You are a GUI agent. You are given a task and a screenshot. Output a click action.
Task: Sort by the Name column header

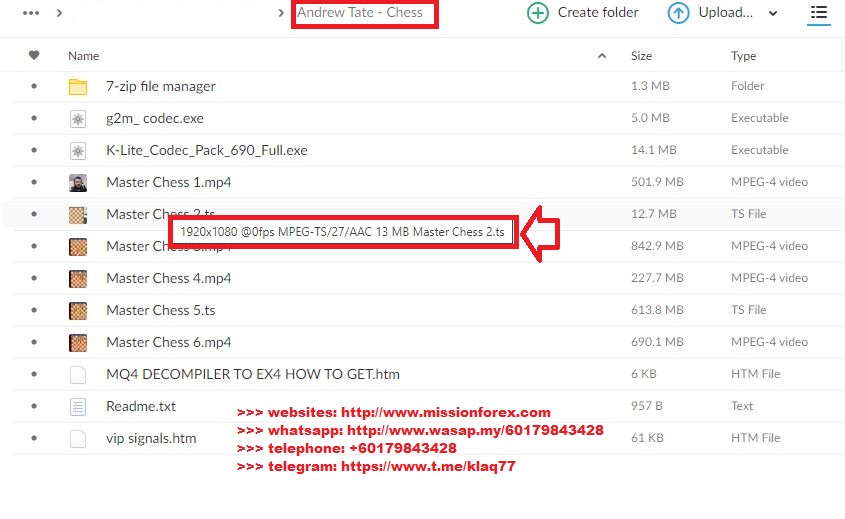click(x=84, y=56)
